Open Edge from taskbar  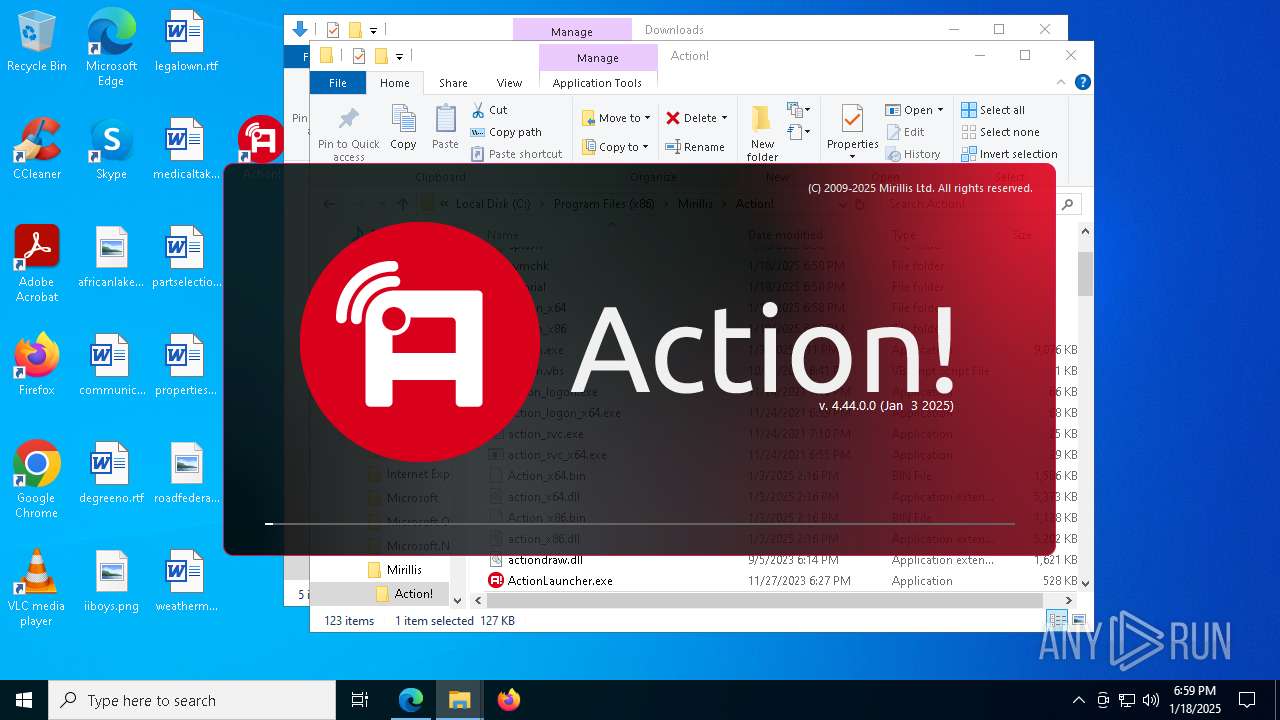pos(411,700)
